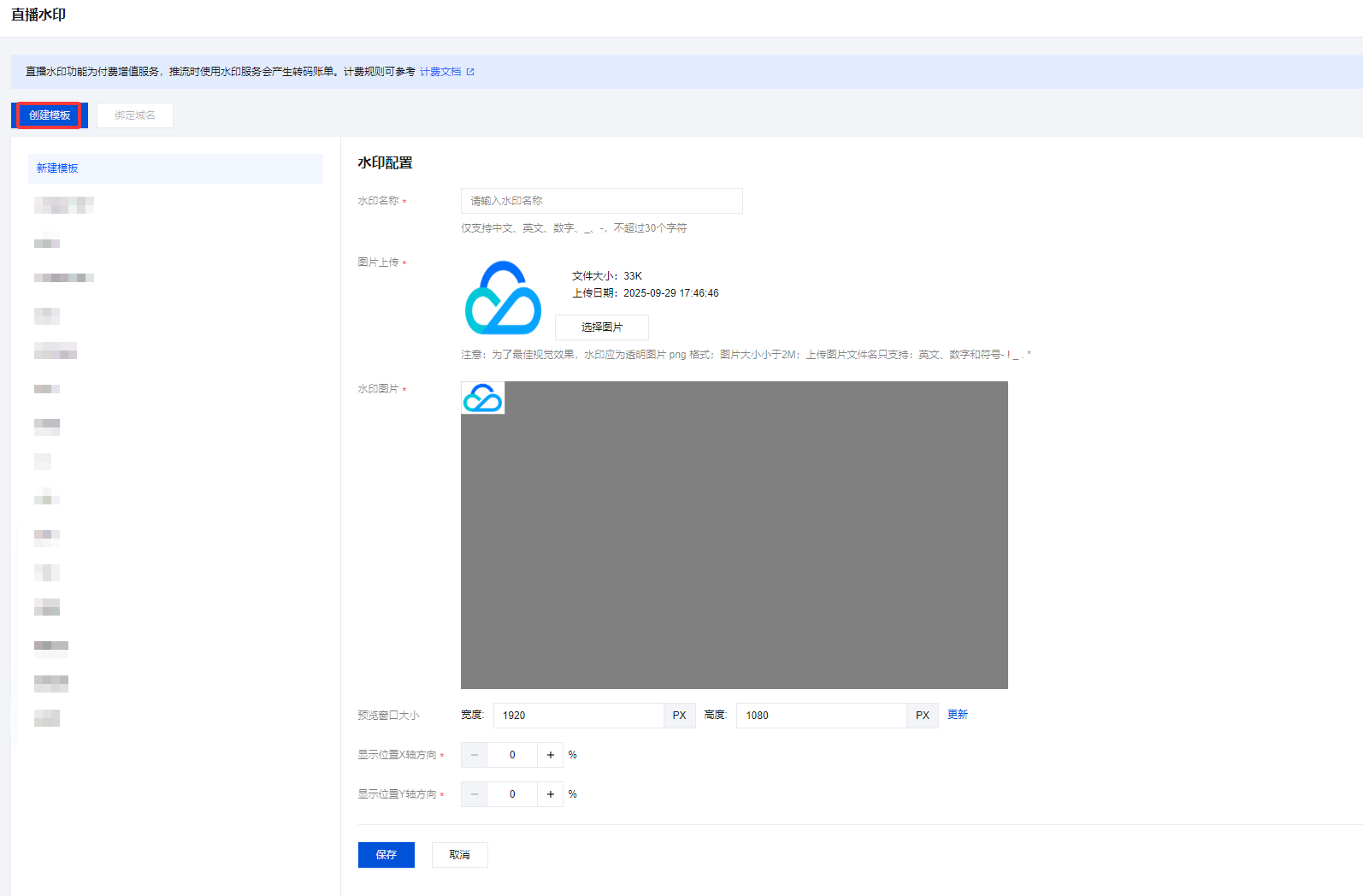1363x896 pixels.
Task: Increase X轴方向 position with plus icon
Action: tap(551, 755)
